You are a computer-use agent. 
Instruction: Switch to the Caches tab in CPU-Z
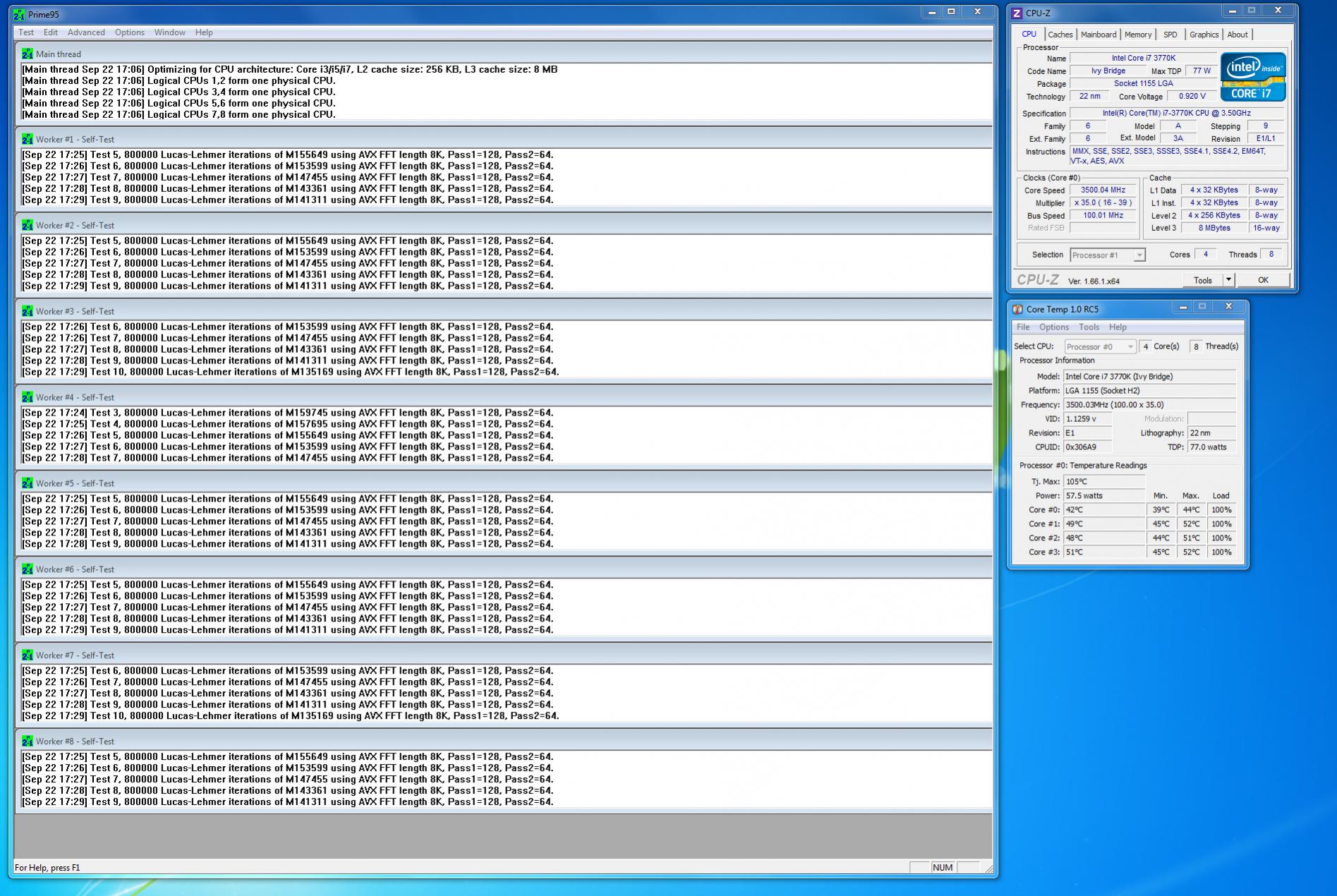pyautogui.click(x=1060, y=35)
